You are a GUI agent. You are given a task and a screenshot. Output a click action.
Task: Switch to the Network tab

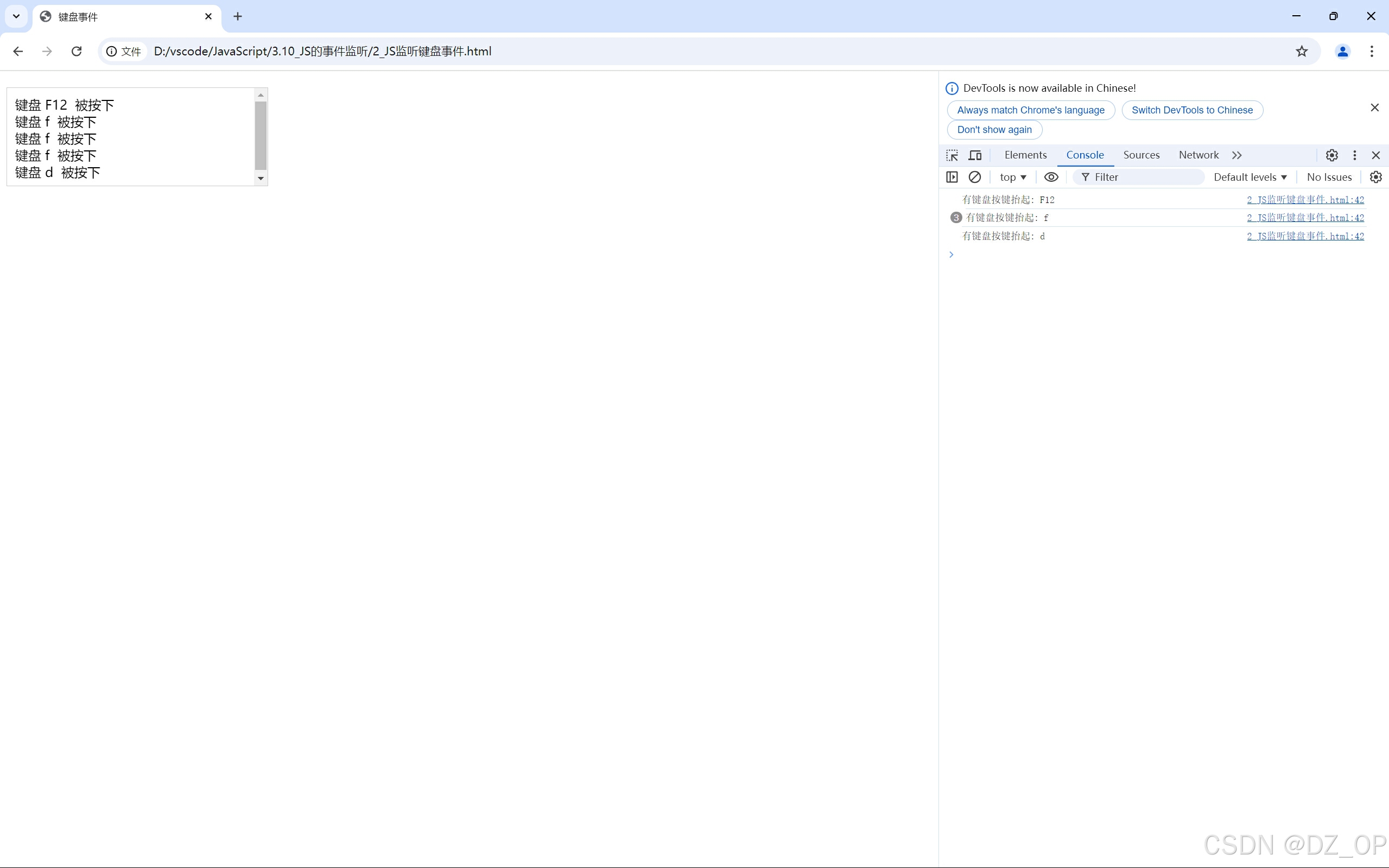click(1198, 155)
